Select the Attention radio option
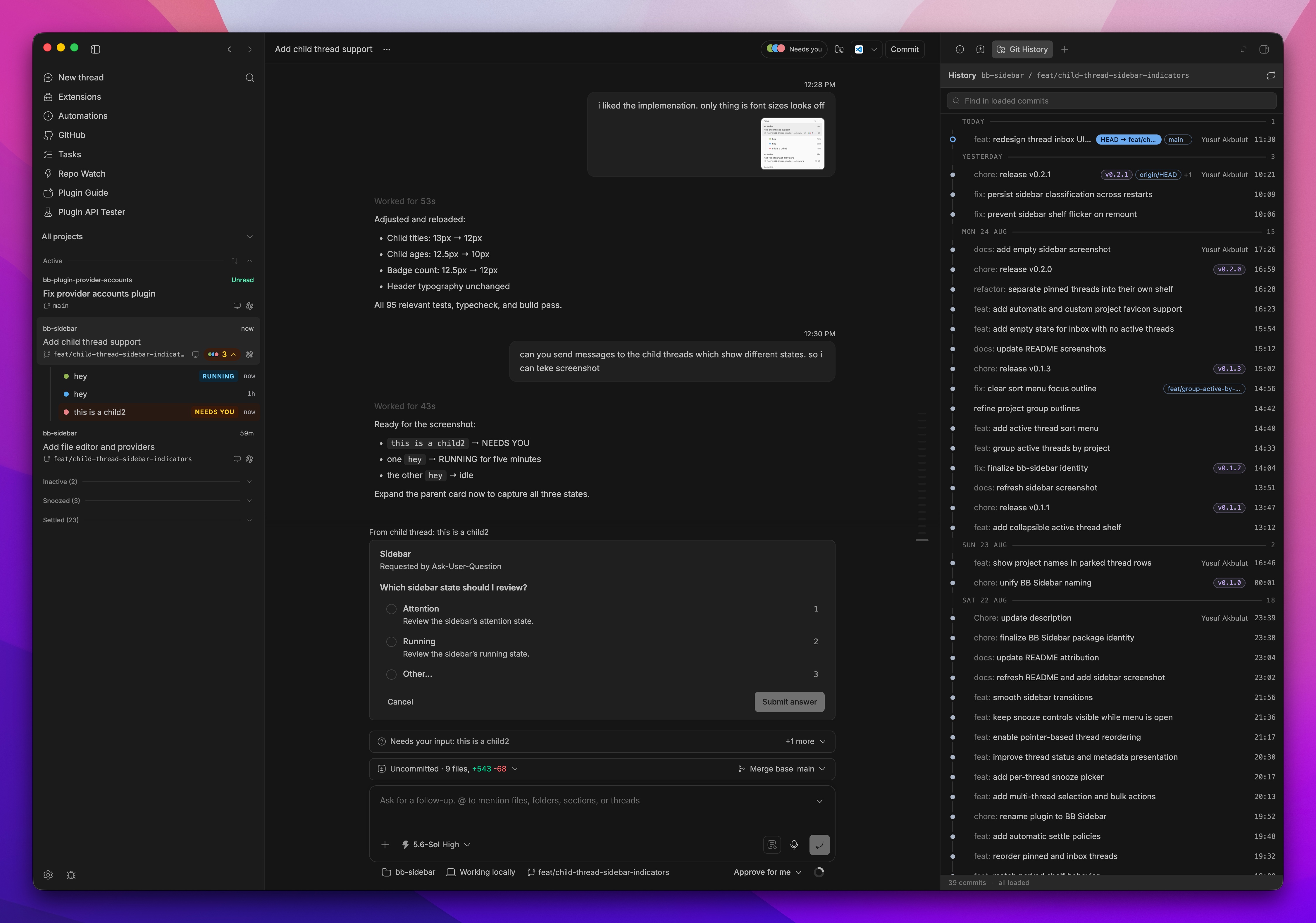The height and width of the screenshot is (923, 1316). click(392, 609)
